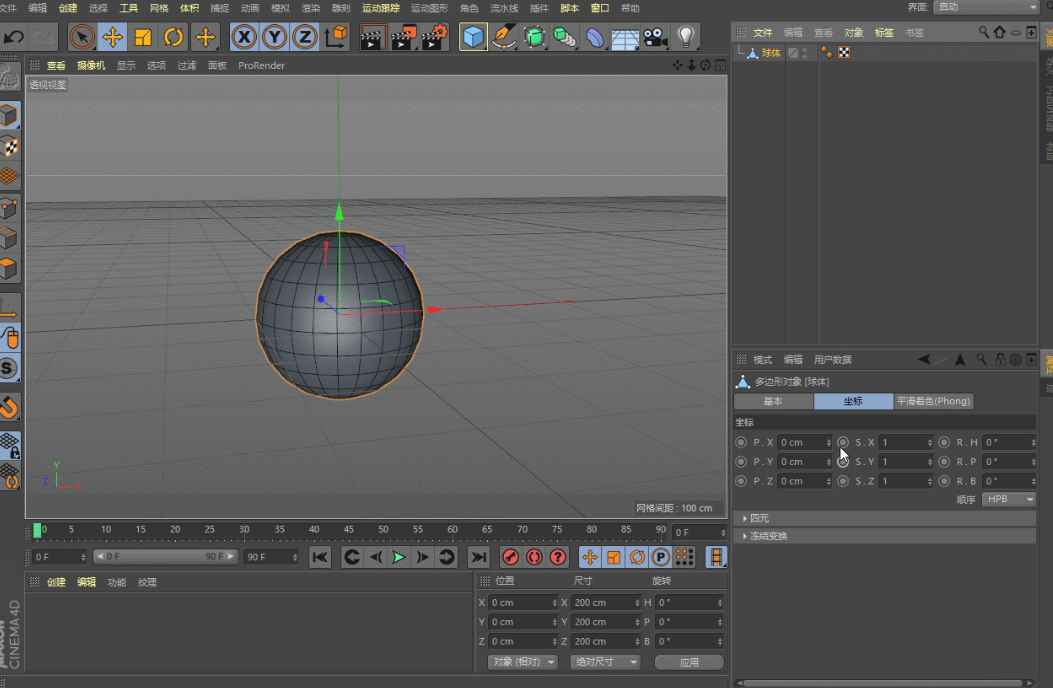This screenshot has width=1053, height=688.
Task: Select the Move tool in the toolbar
Action: (x=113, y=37)
